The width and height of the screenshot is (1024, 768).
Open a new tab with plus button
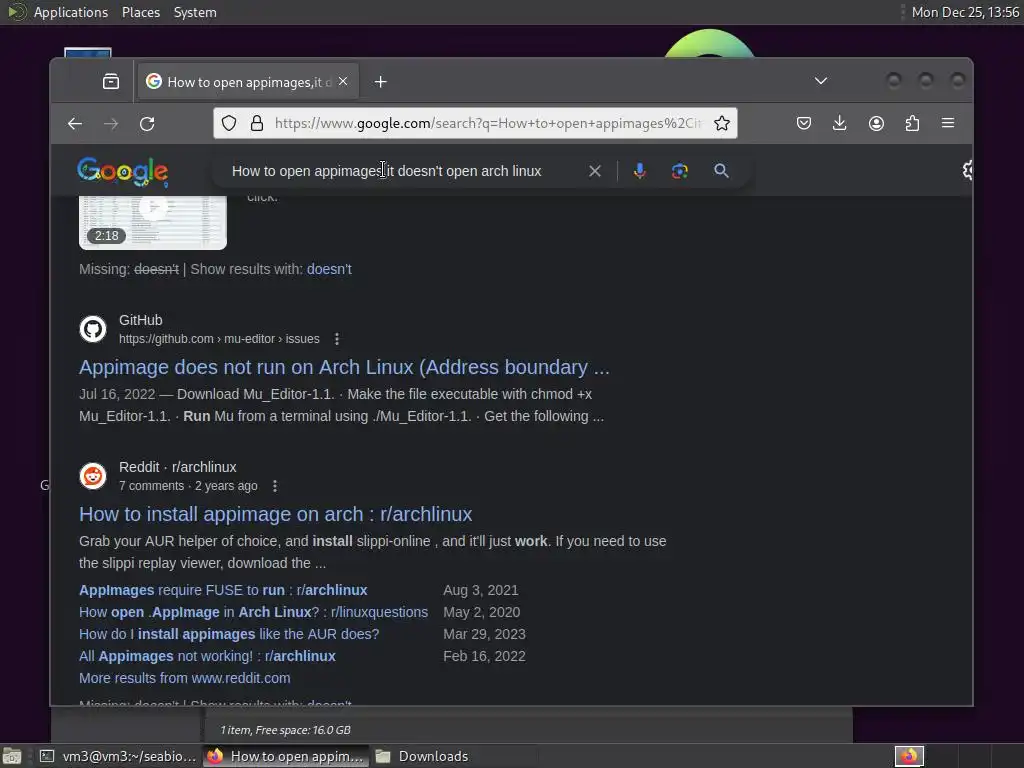381,82
